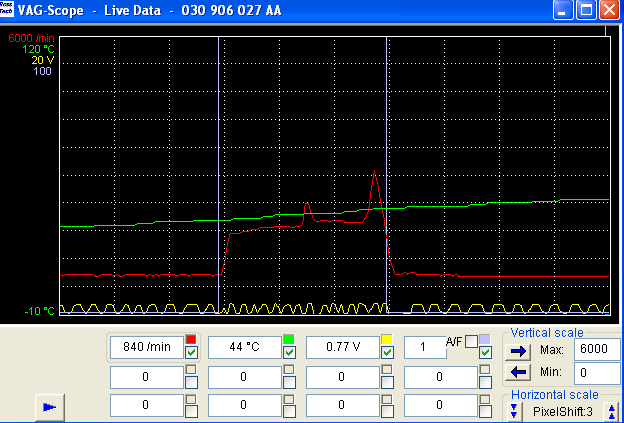Click the double down arrows in Horizontal scale

[513, 410]
